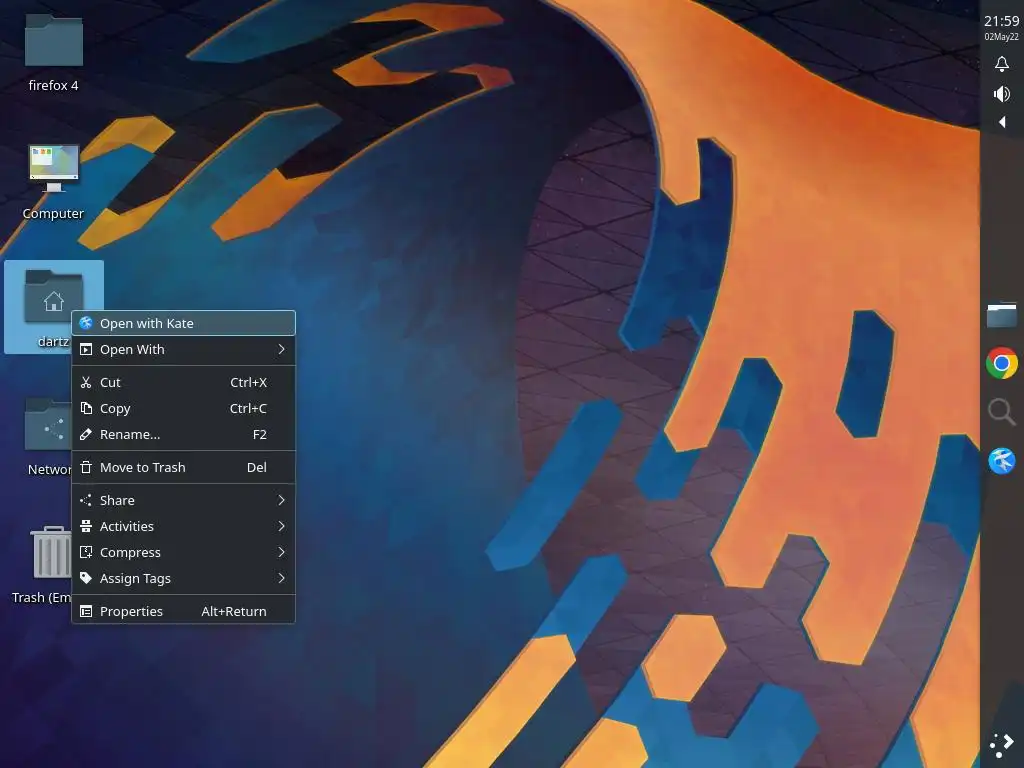The image size is (1024, 768).
Task: Click the Share submenu arrow
Action: (x=281, y=500)
